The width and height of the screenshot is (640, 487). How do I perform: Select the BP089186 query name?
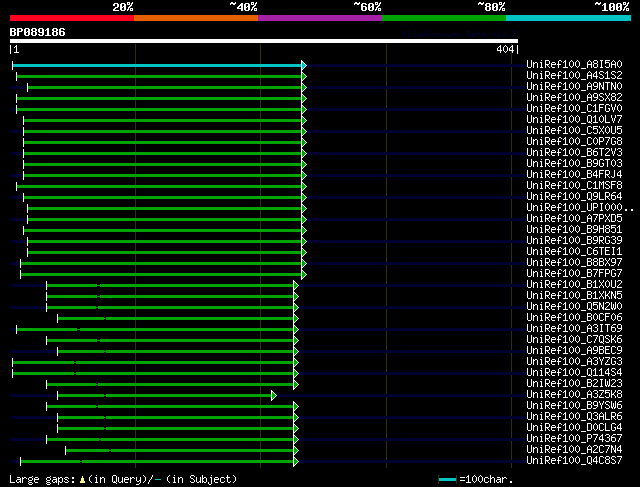[x=38, y=32]
